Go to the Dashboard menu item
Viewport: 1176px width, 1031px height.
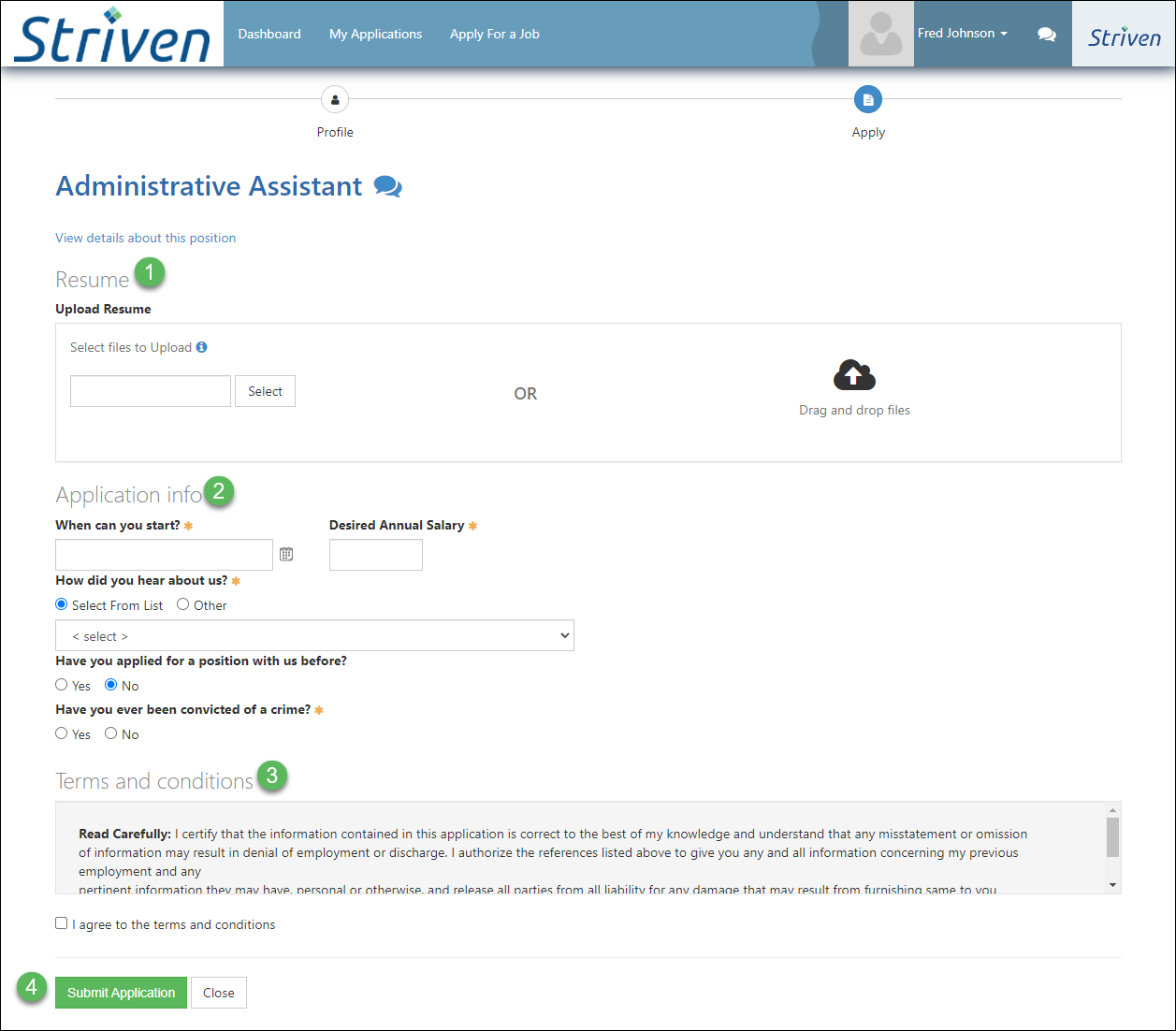pos(269,34)
